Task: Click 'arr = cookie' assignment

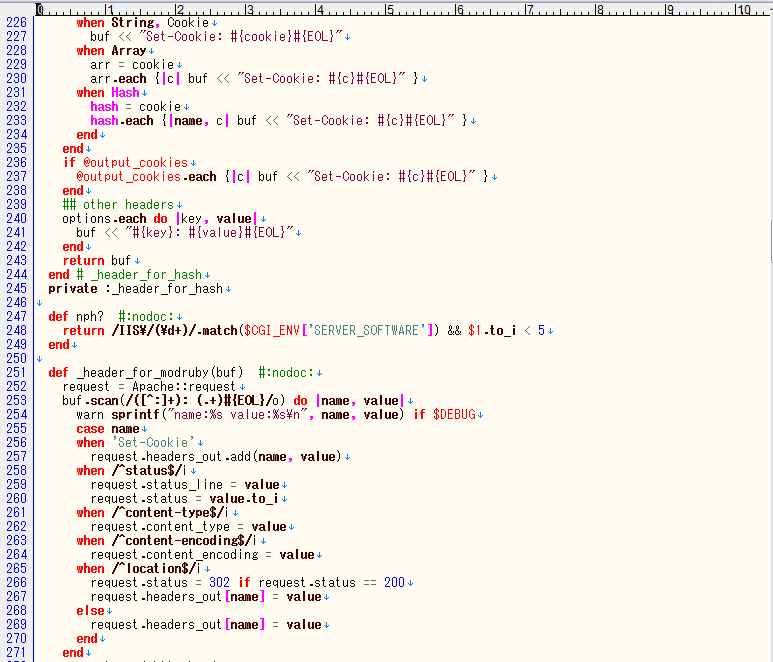Action: (x=132, y=65)
